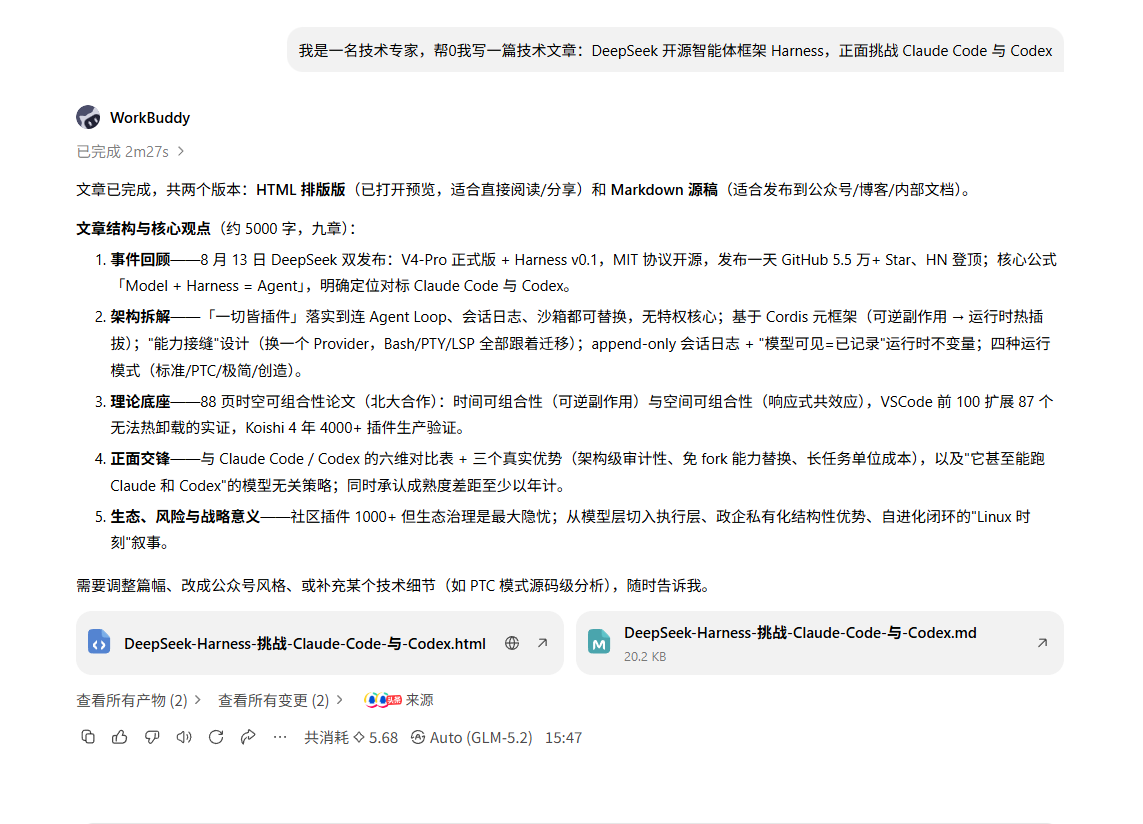The width and height of the screenshot is (1143, 824).
Task: Click the WorkBuddy avatar icon
Action: click(x=88, y=117)
